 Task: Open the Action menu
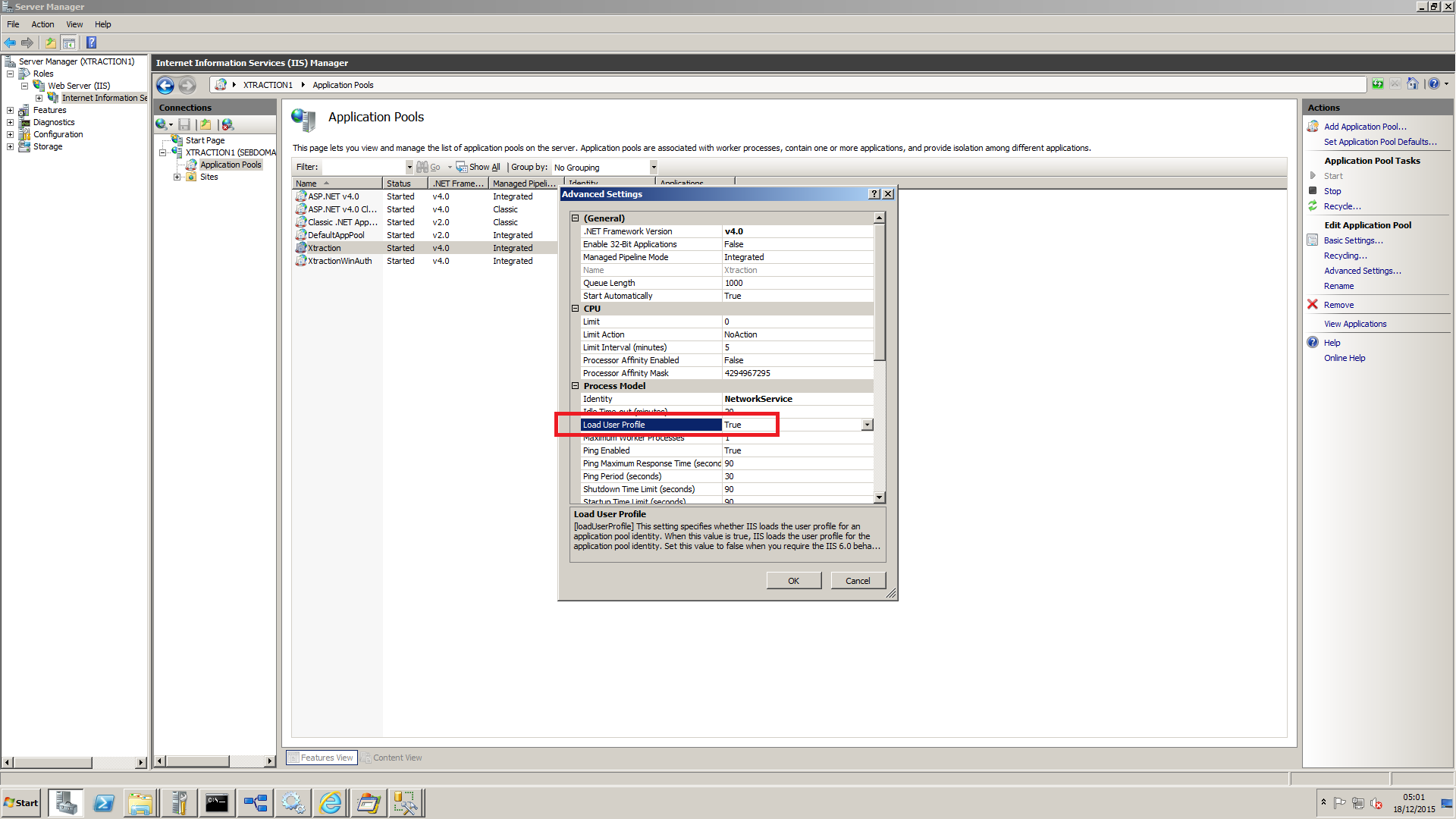(42, 24)
